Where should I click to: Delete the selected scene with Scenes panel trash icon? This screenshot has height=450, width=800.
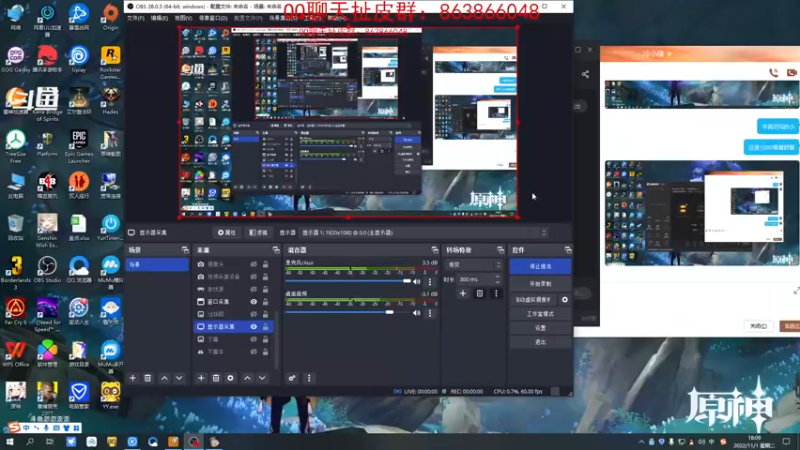(x=147, y=378)
